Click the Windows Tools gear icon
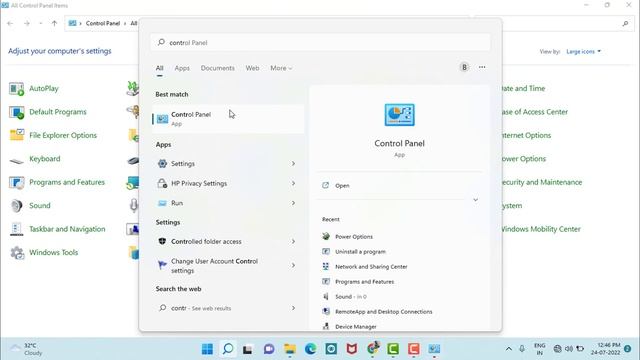 pyautogui.click(x=17, y=253)
